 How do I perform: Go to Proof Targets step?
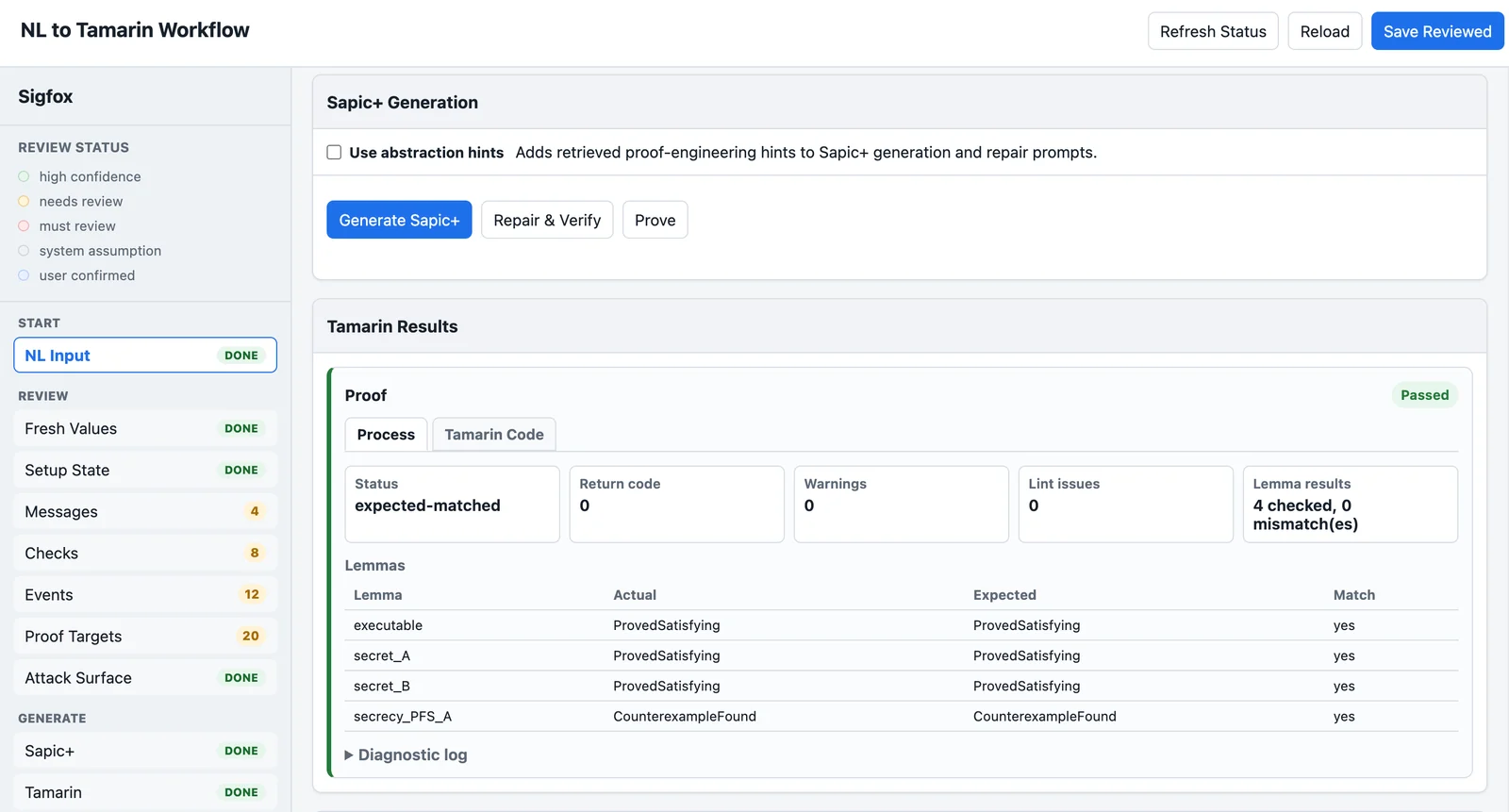(x=145, y=636)
